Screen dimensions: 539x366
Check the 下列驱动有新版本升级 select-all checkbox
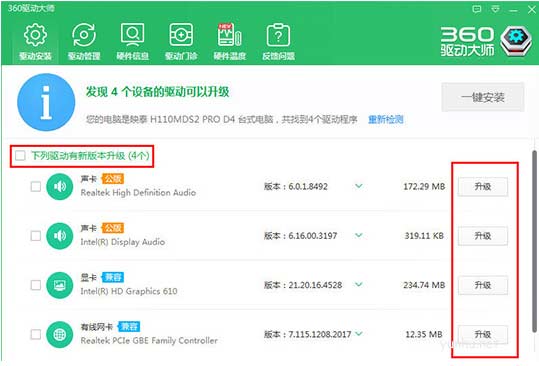[x=20, y=156]
